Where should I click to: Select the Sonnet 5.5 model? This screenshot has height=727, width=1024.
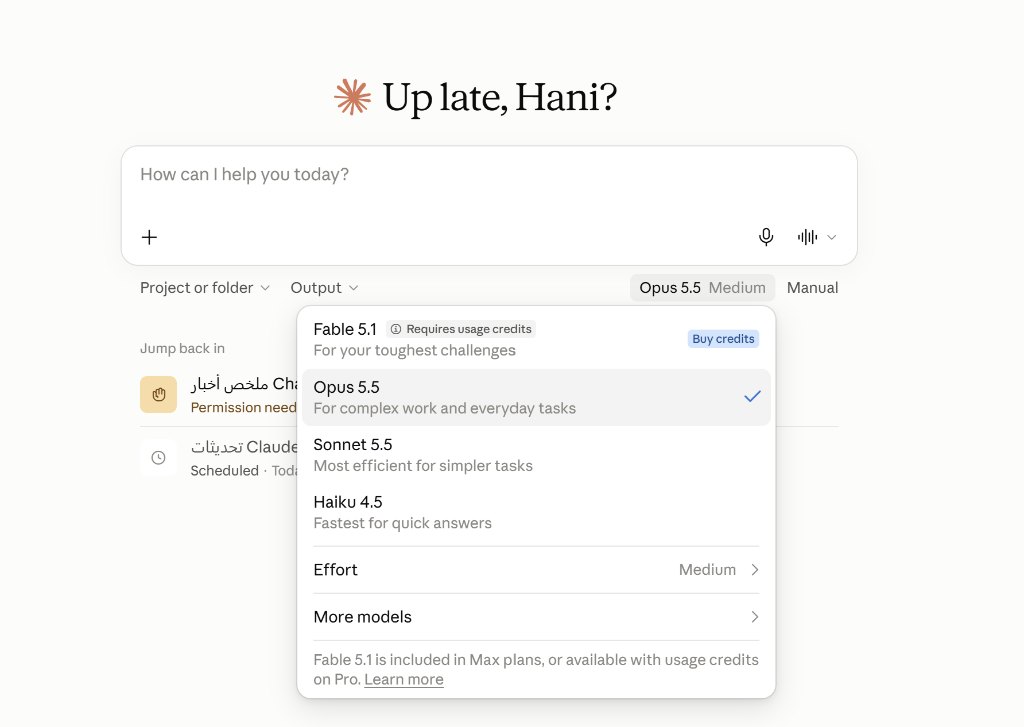pyautogui.click(x=536, y=455)
